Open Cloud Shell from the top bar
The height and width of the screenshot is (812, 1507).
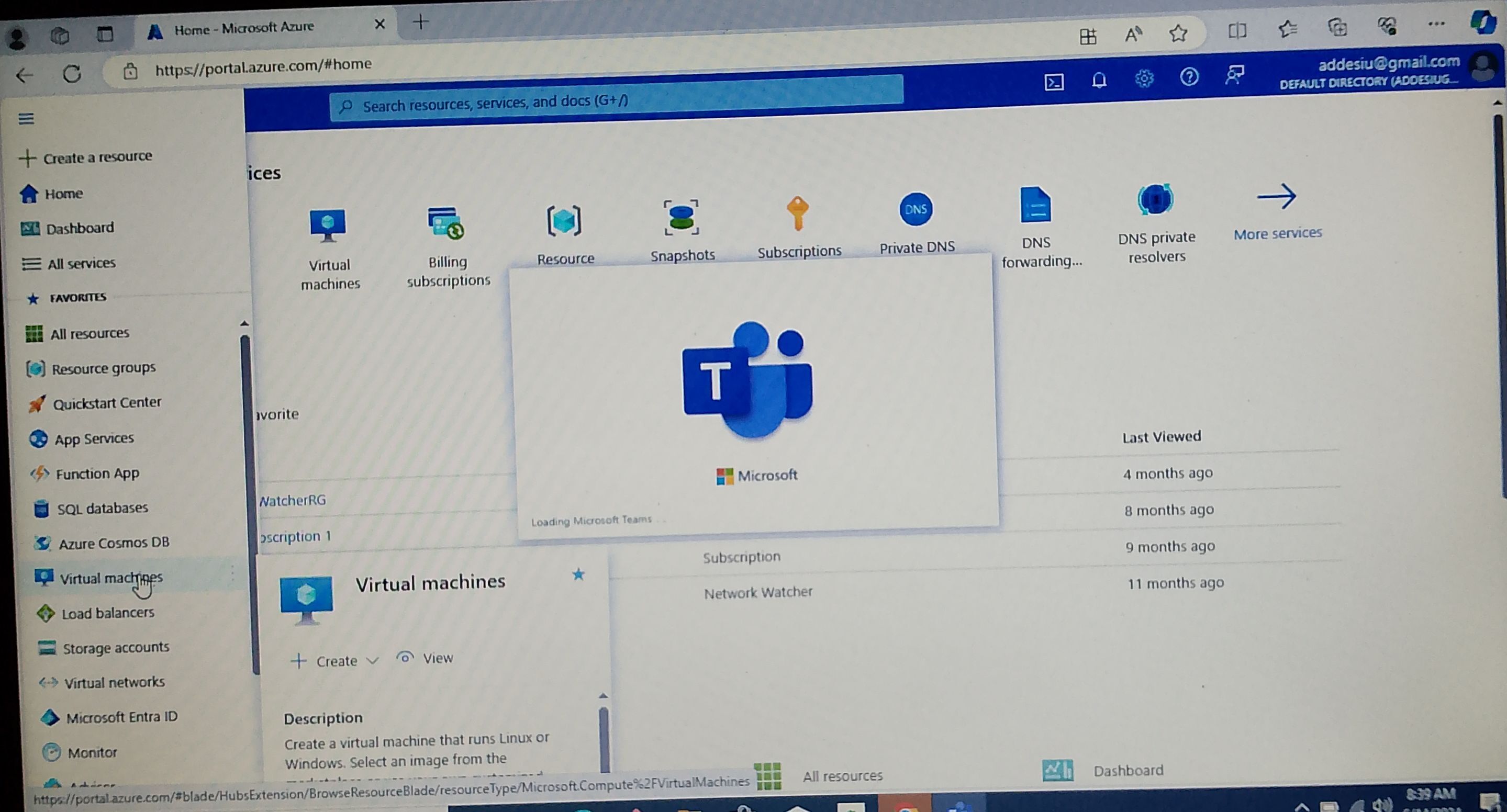(1054, 81)
